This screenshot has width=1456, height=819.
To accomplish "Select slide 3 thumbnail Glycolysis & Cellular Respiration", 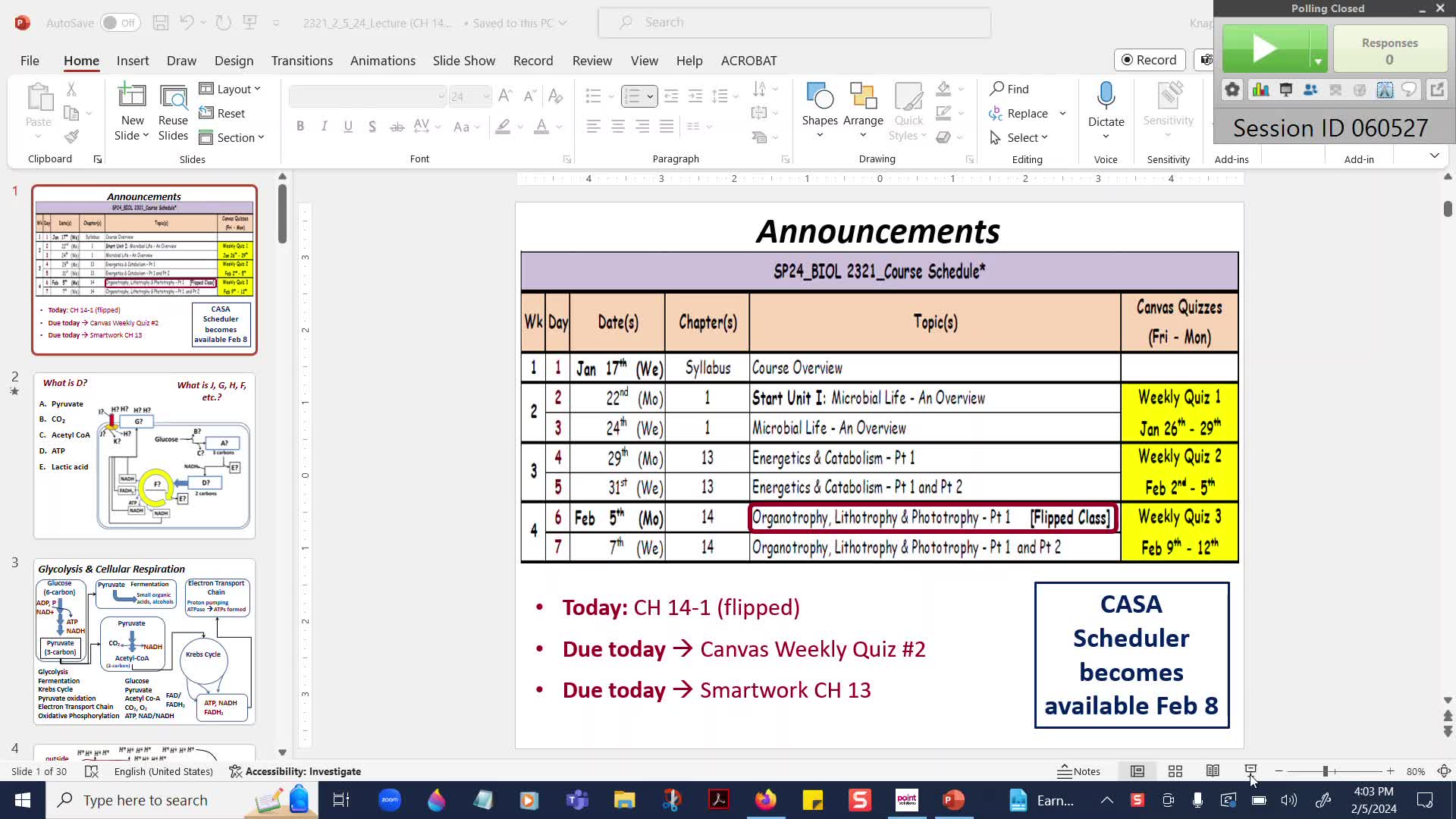I will coord(144,641).
